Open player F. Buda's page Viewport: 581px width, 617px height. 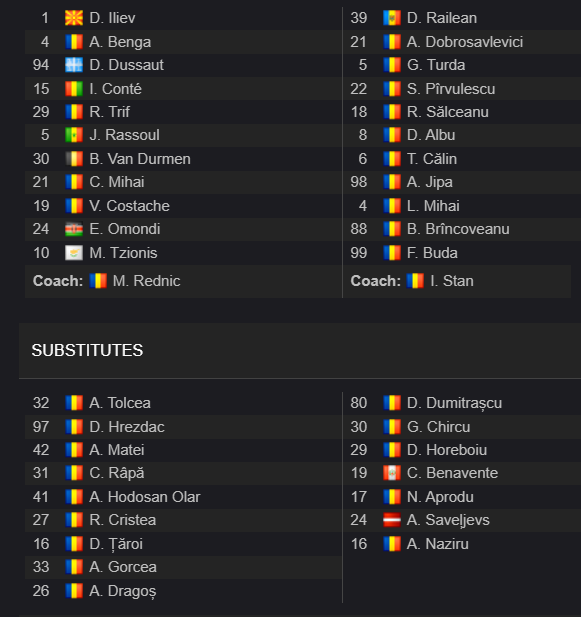click(432, 253)
